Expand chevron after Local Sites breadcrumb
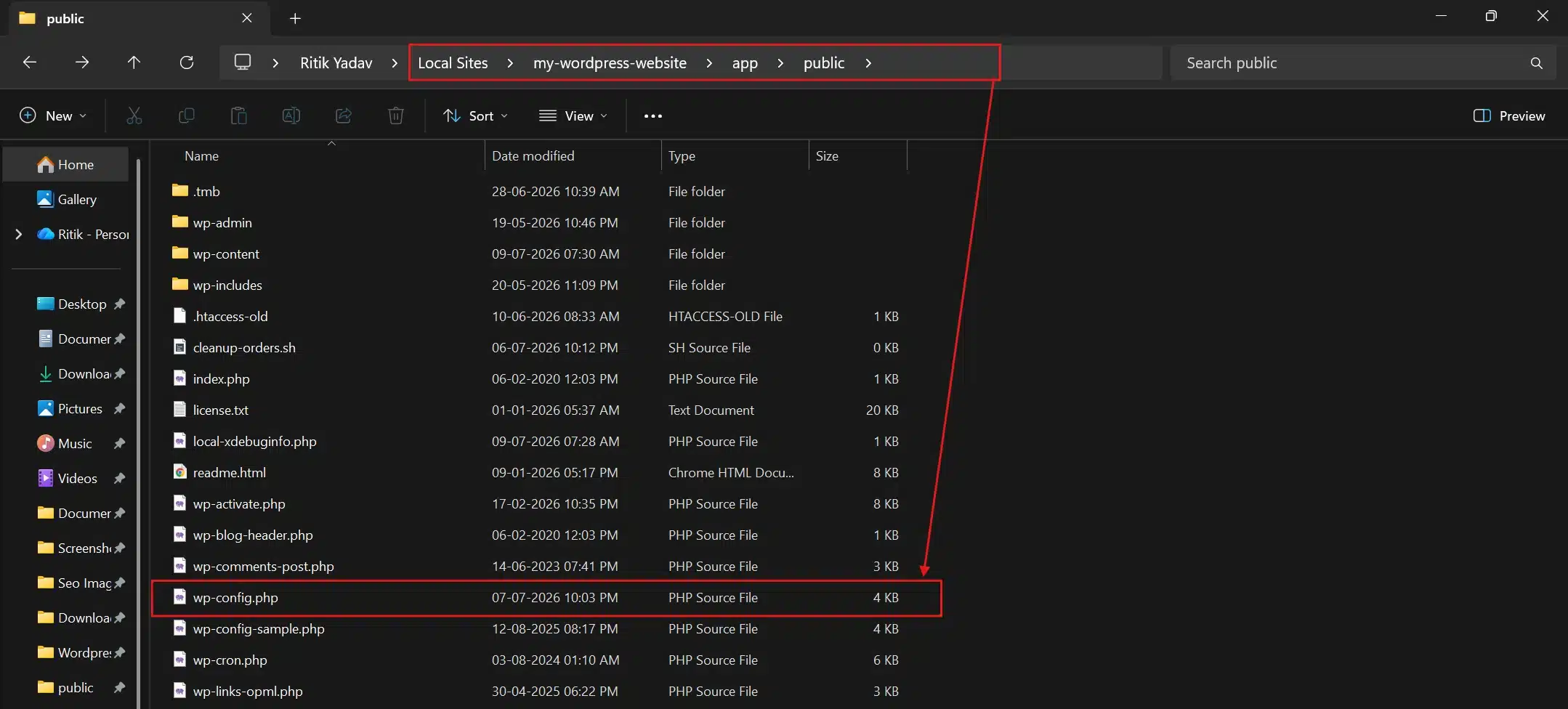 coord(510,63)
